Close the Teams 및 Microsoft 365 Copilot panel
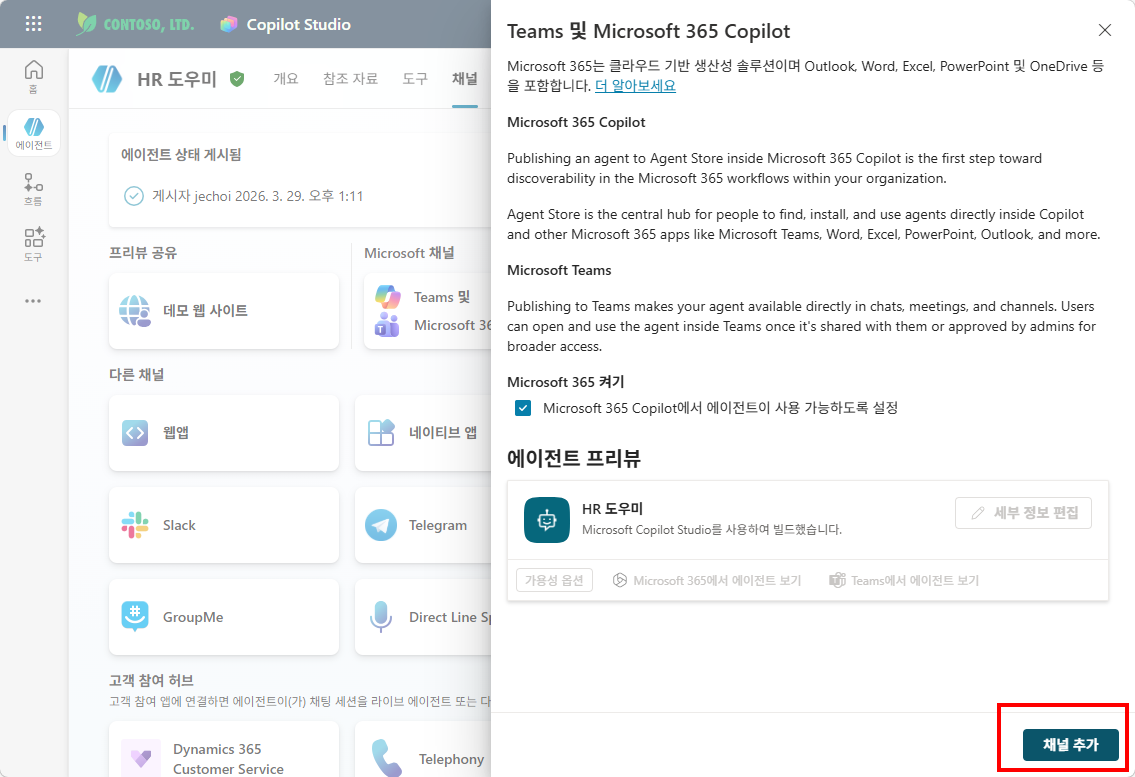This screenshot has height=777, width=1135. tap(1105, 30)
